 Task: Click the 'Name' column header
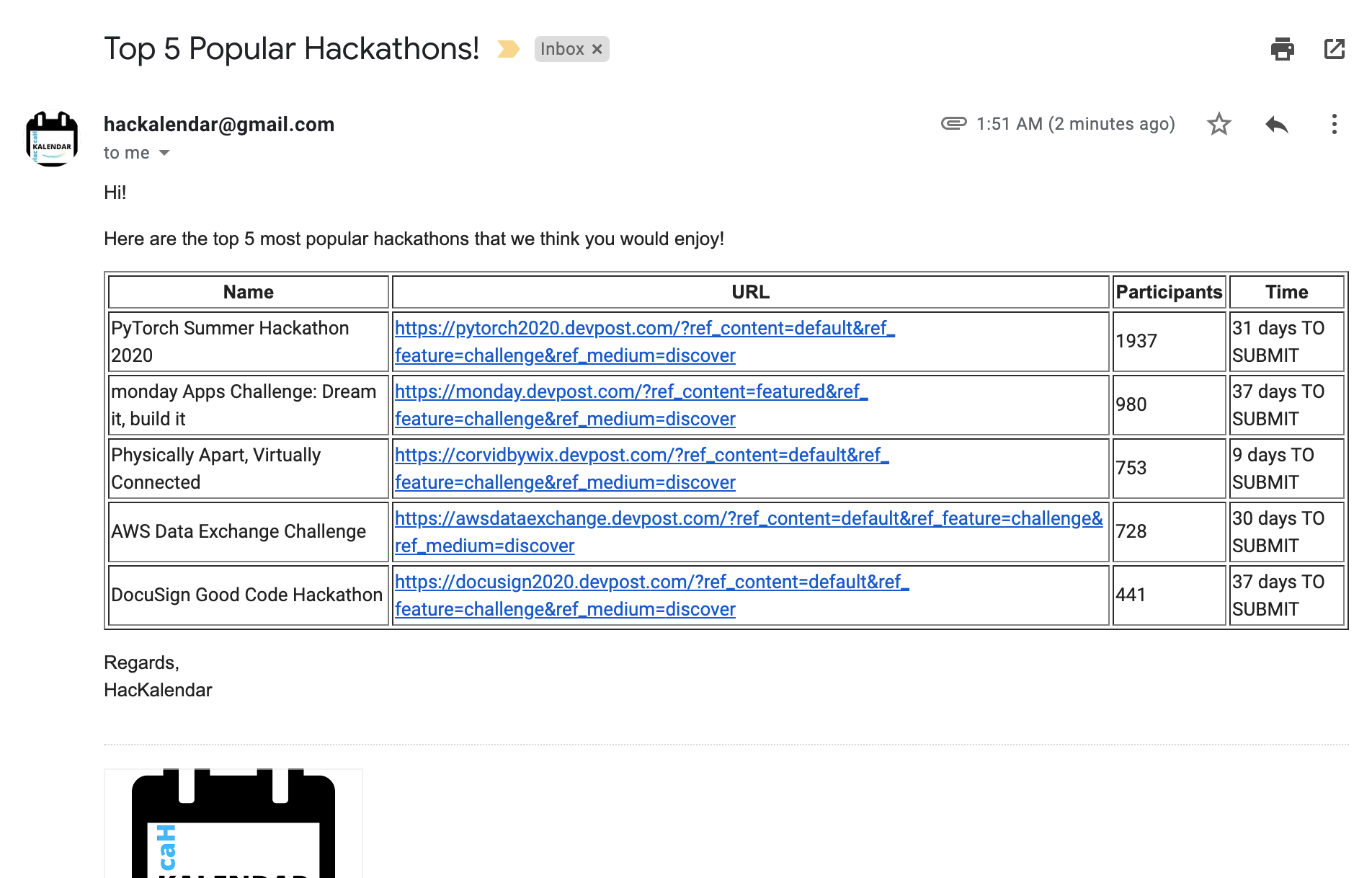[249, 292]
